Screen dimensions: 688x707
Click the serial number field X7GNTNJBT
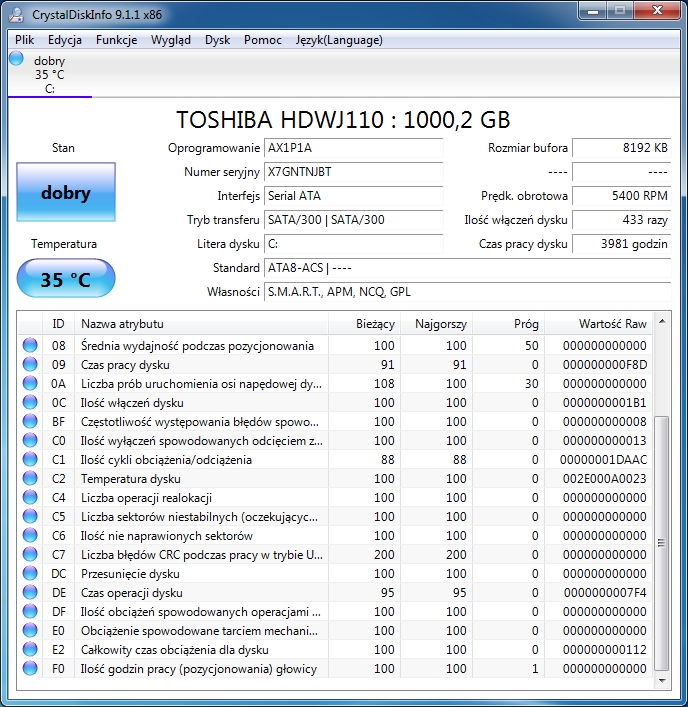(353, 172)
